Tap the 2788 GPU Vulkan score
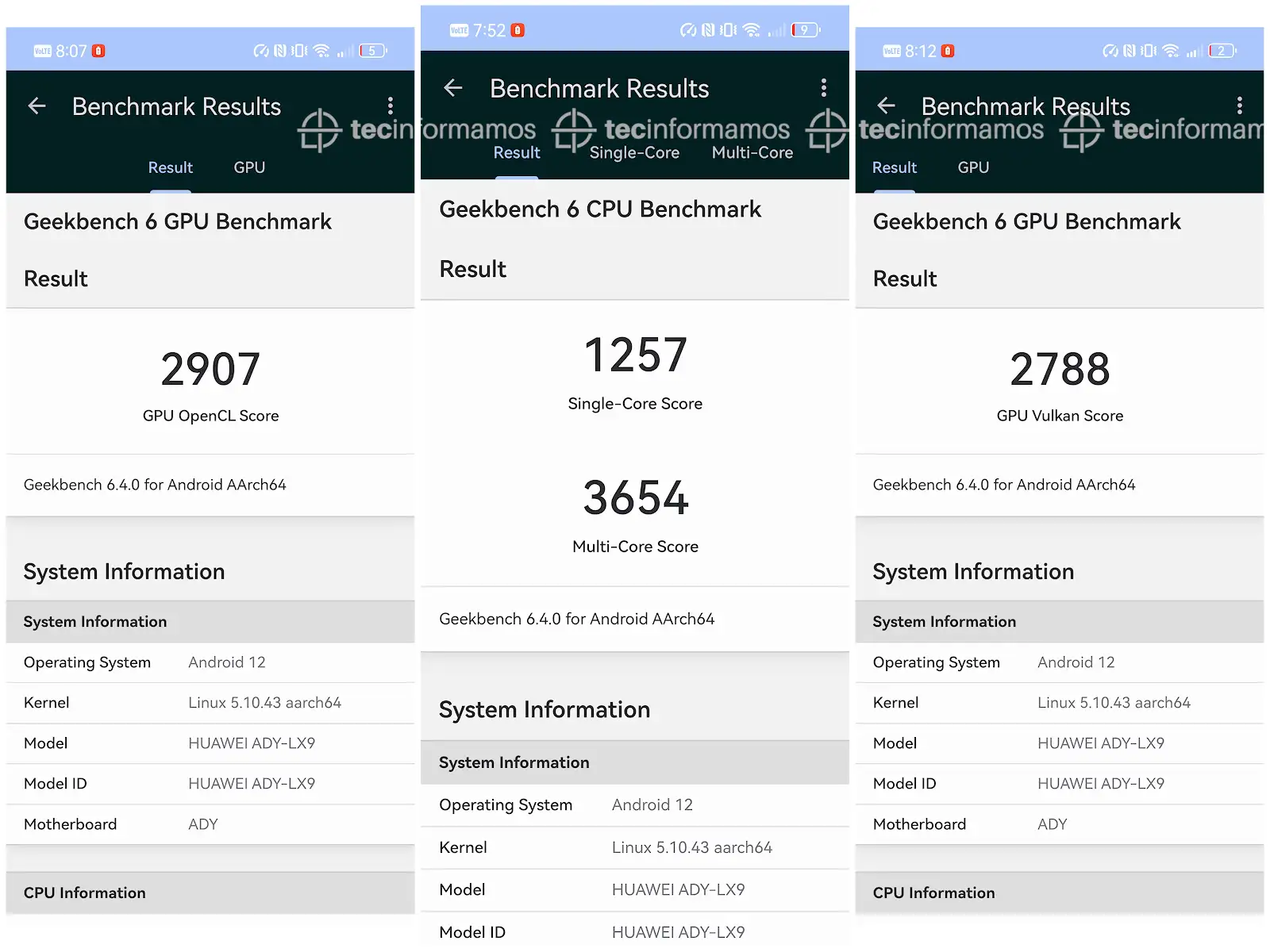The width and height of the screenshot is (1270, 952). [1060, 370]
